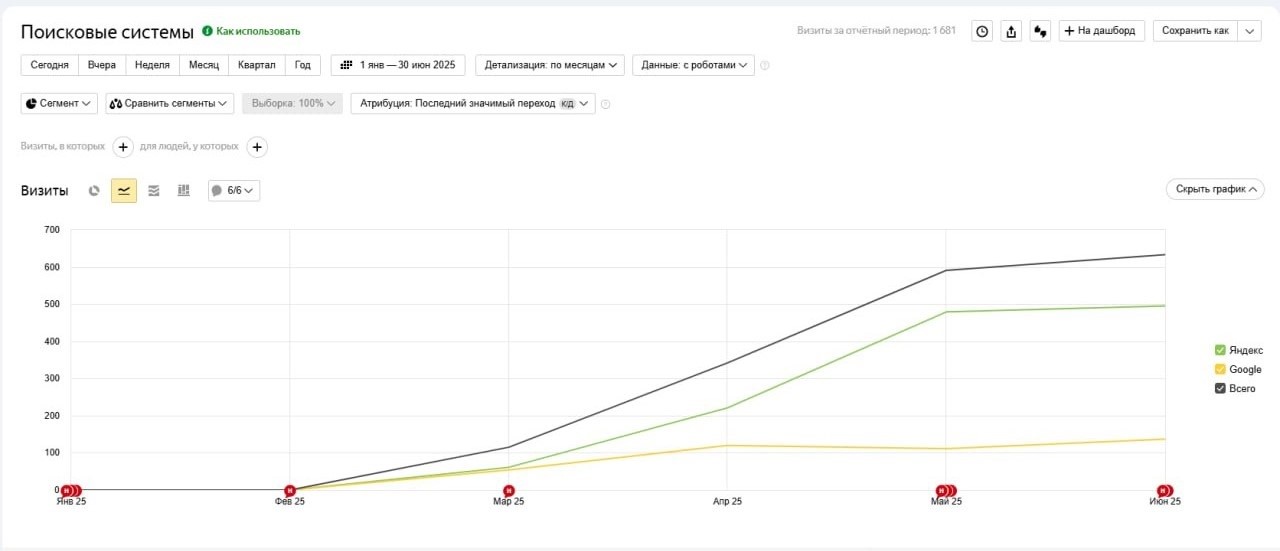Uncheck the Google legend checkbox
This screenshot has width=1280, height=551.
(1220, 369)
